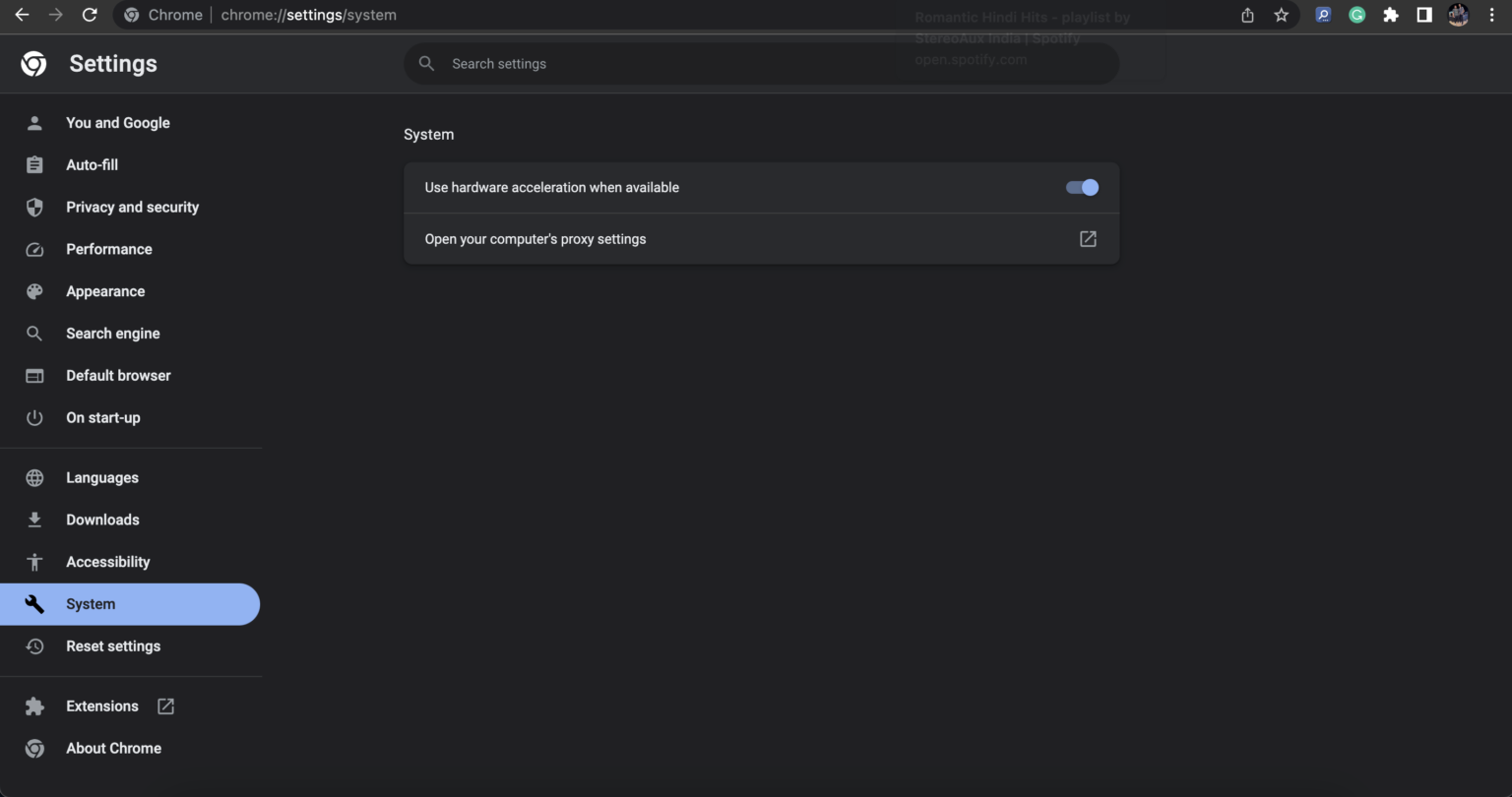
Task: Expand Extensions in a new page
Action: click(164, 705)
